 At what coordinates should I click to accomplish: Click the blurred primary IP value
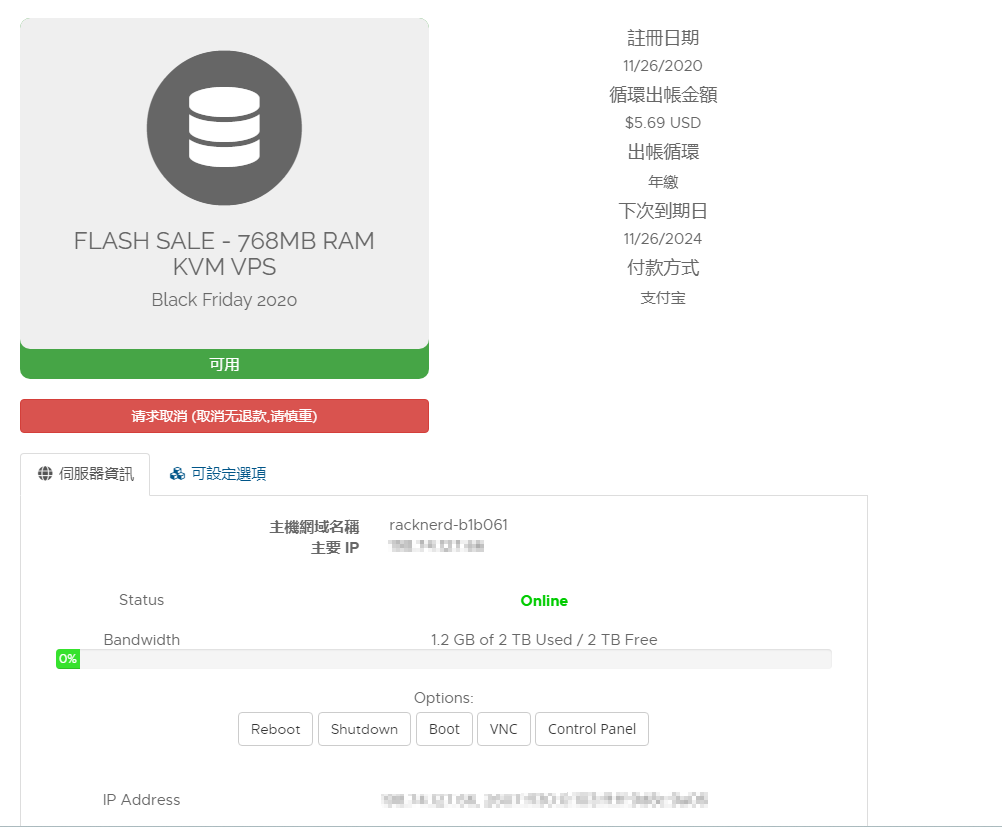[436, 546]
